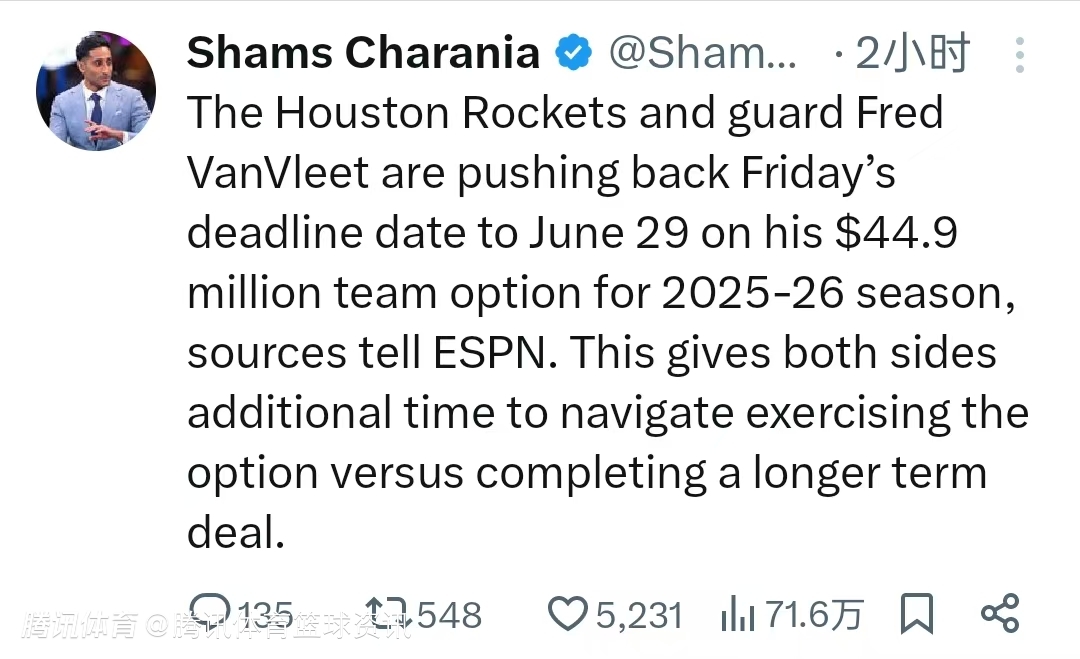Click the 2小时 timestamp
This screenshot has width=1080, height=659.
click(x=912, y=53)
